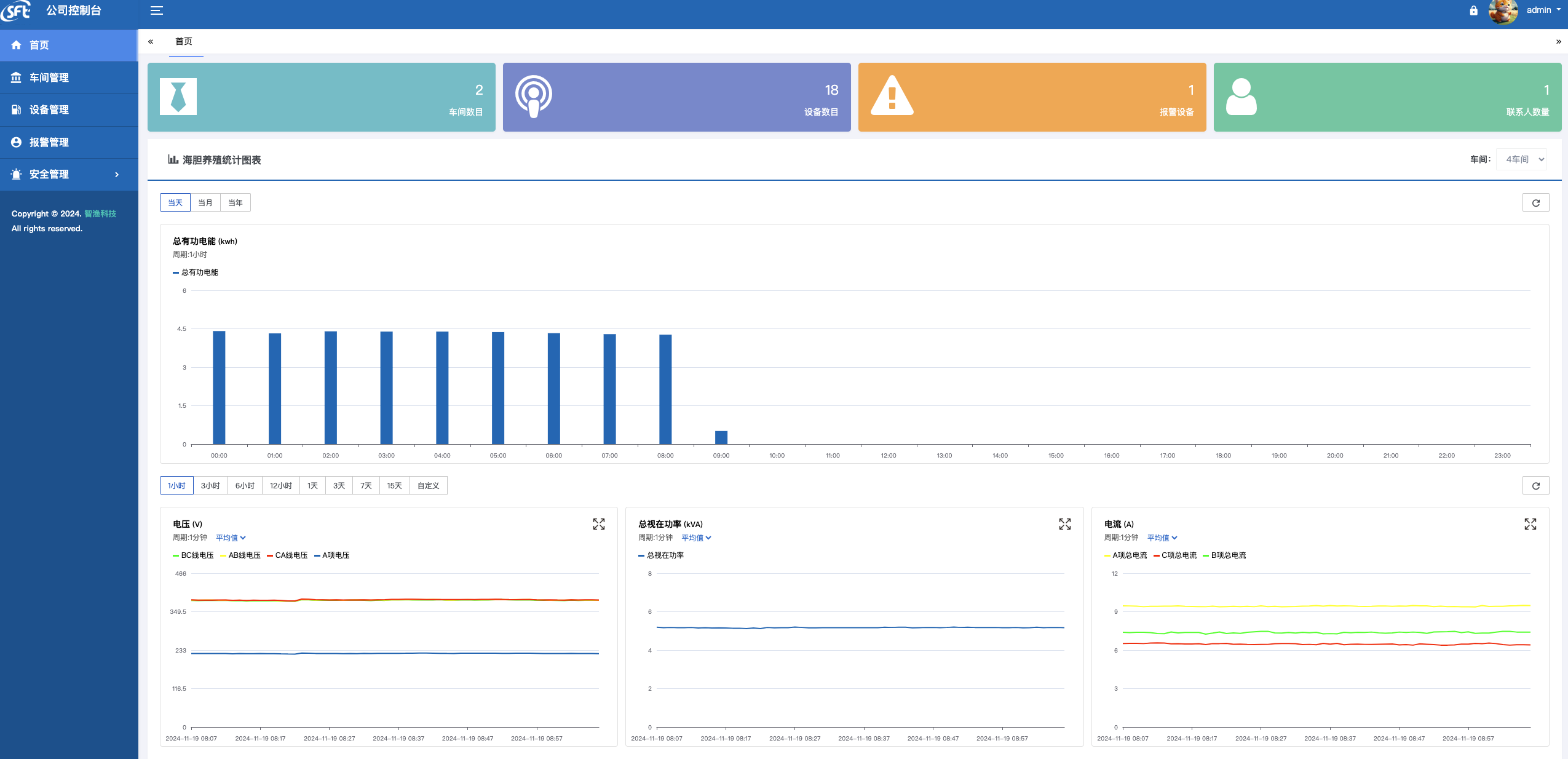Open the 车间 workshop dropdown
This screenshot has height=759, width=1568.
click(x=1522, y=159)
